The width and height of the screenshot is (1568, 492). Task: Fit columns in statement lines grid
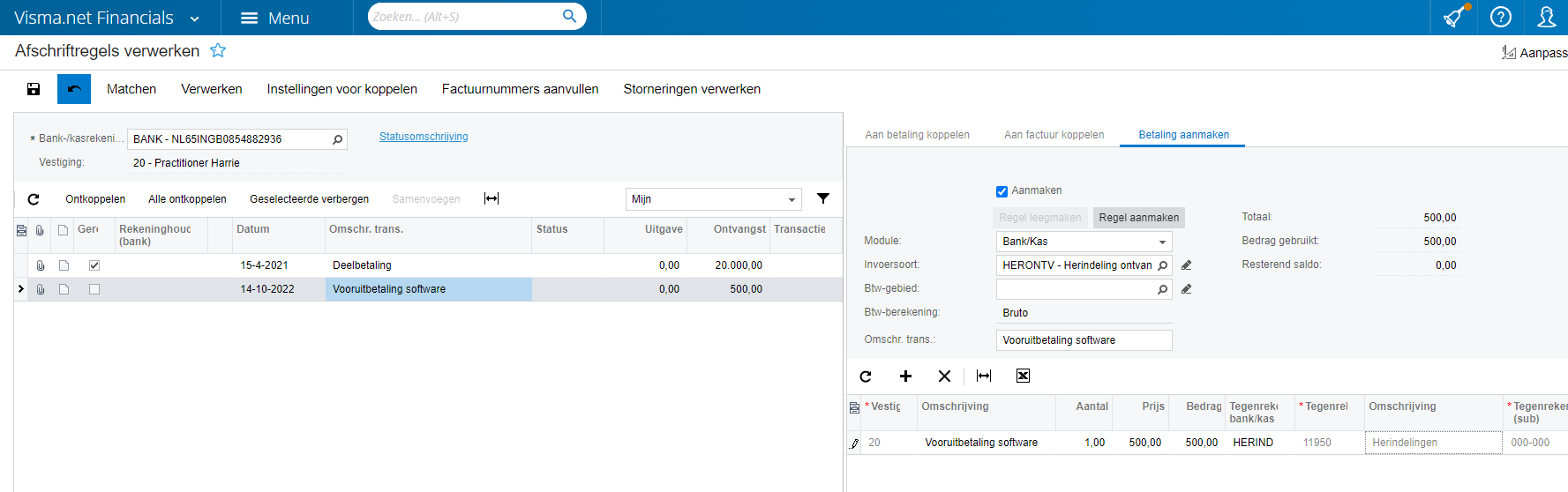[491, 199]
